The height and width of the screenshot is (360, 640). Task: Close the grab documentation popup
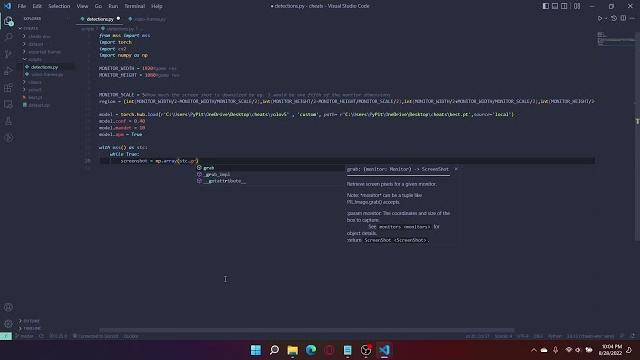[x=456, y=169]
